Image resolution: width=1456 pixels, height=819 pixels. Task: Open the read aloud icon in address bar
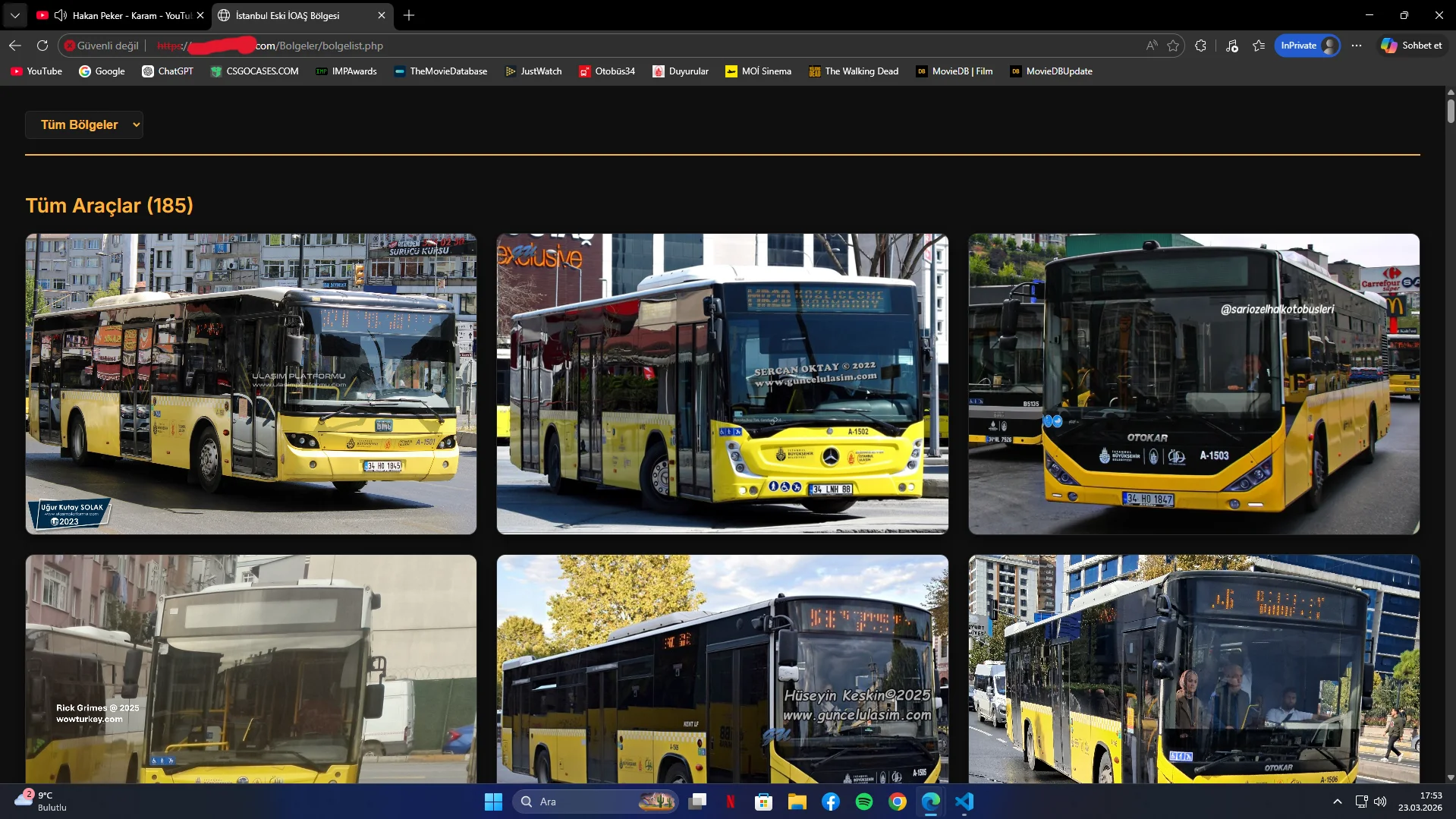point(1152,46)
